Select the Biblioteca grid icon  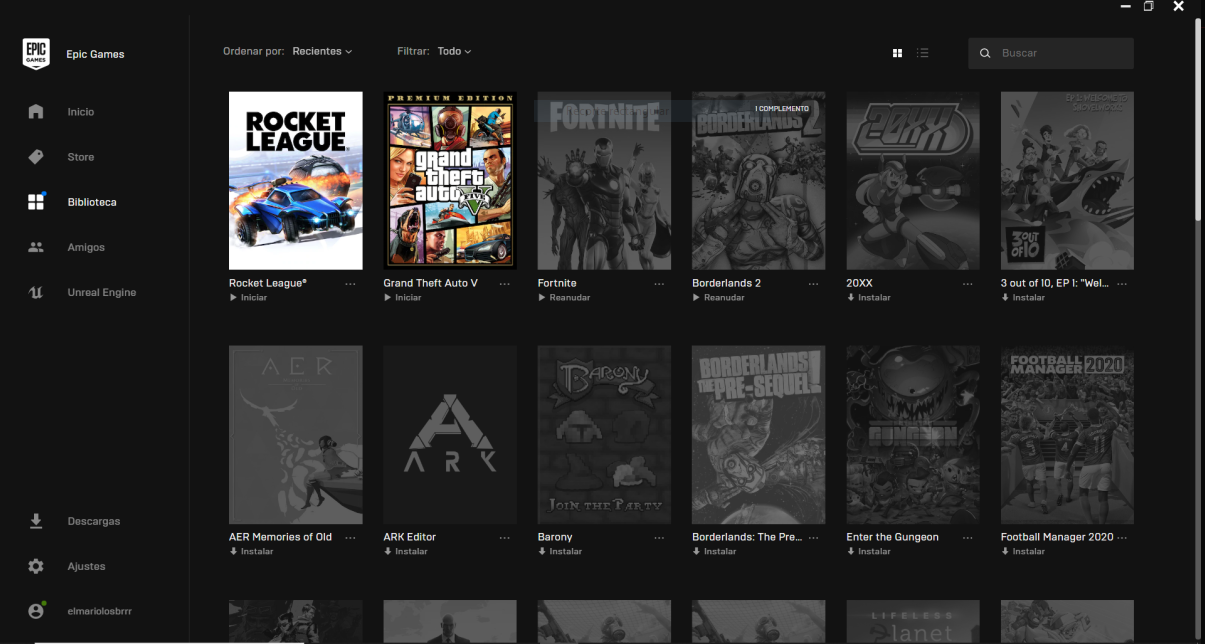36,202
